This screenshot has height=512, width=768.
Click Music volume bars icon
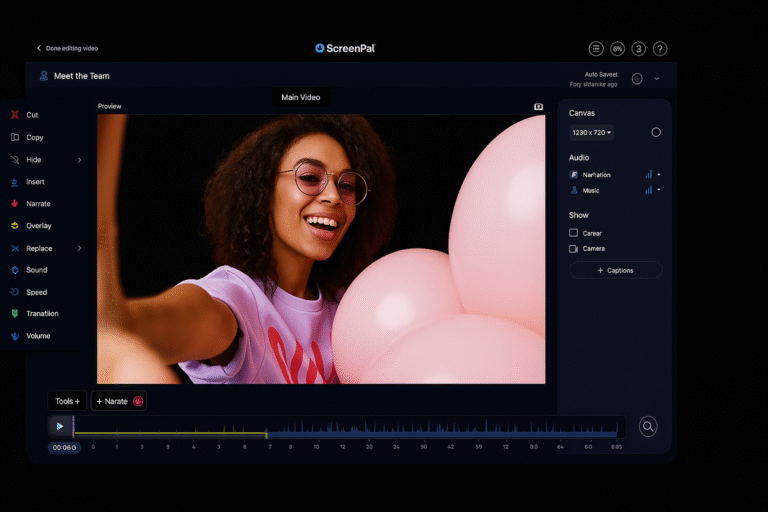pyautogui.click(x=648, y=190)
